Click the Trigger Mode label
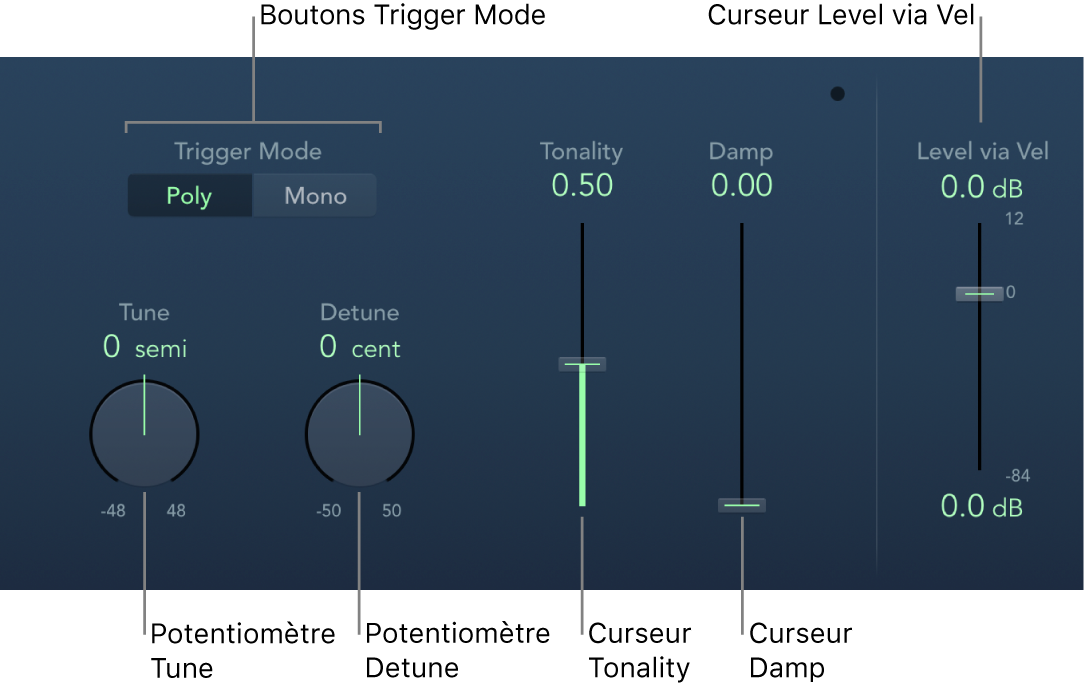The height and width of the screenshot is (686, 1085). coord(248,152)
